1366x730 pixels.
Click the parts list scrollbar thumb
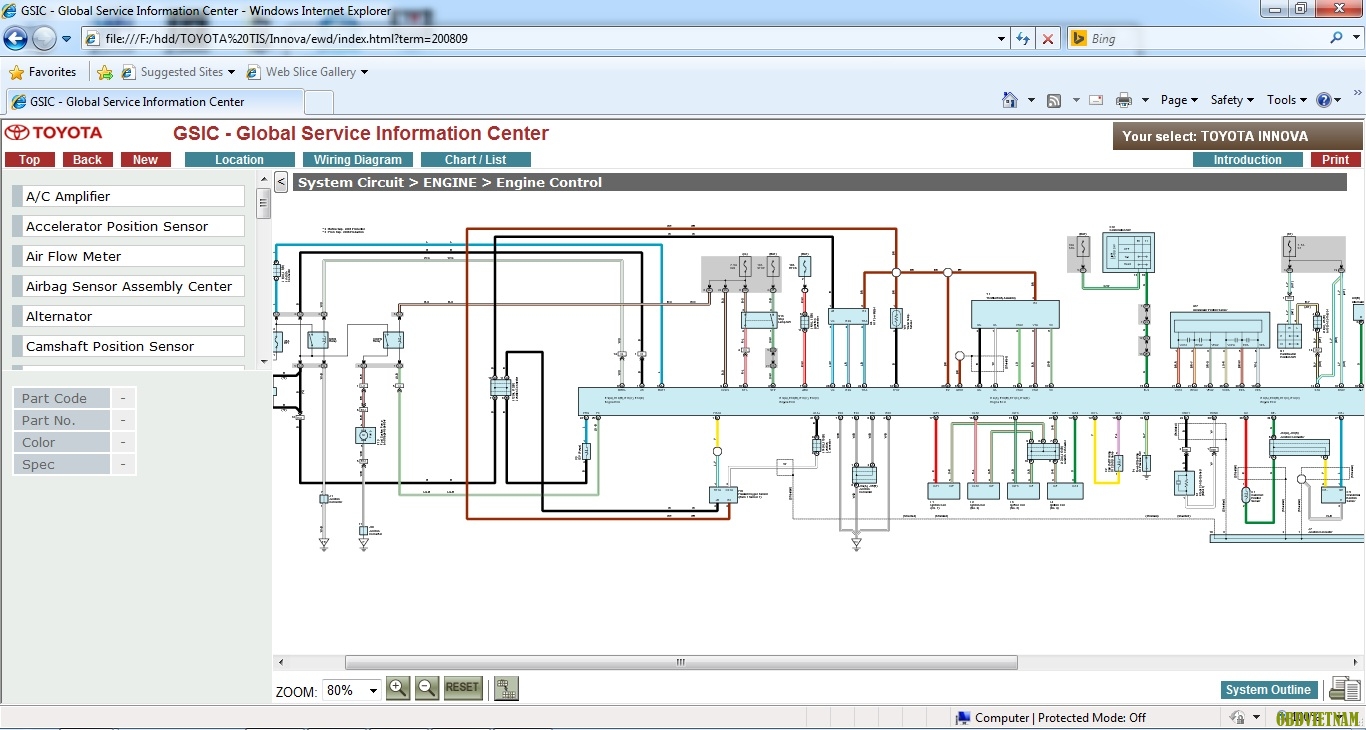pyautogui.click(x=264, y=203)
